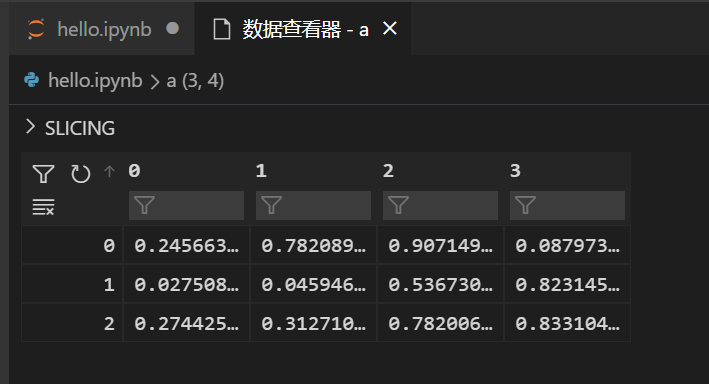Select cell 0.312710…
This screenshot has width=709, height=384.
tap(313, 323)
